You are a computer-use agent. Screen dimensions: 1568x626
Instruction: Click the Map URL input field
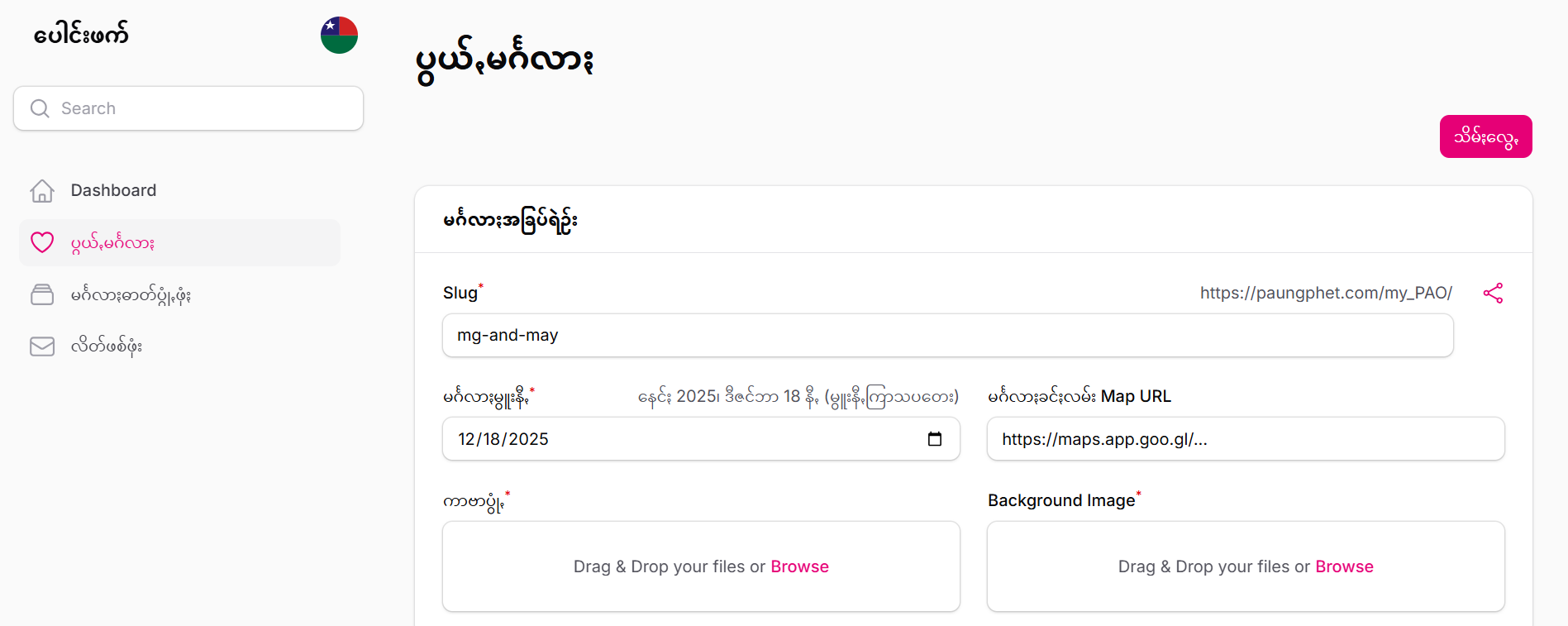tap(1245, 439)
